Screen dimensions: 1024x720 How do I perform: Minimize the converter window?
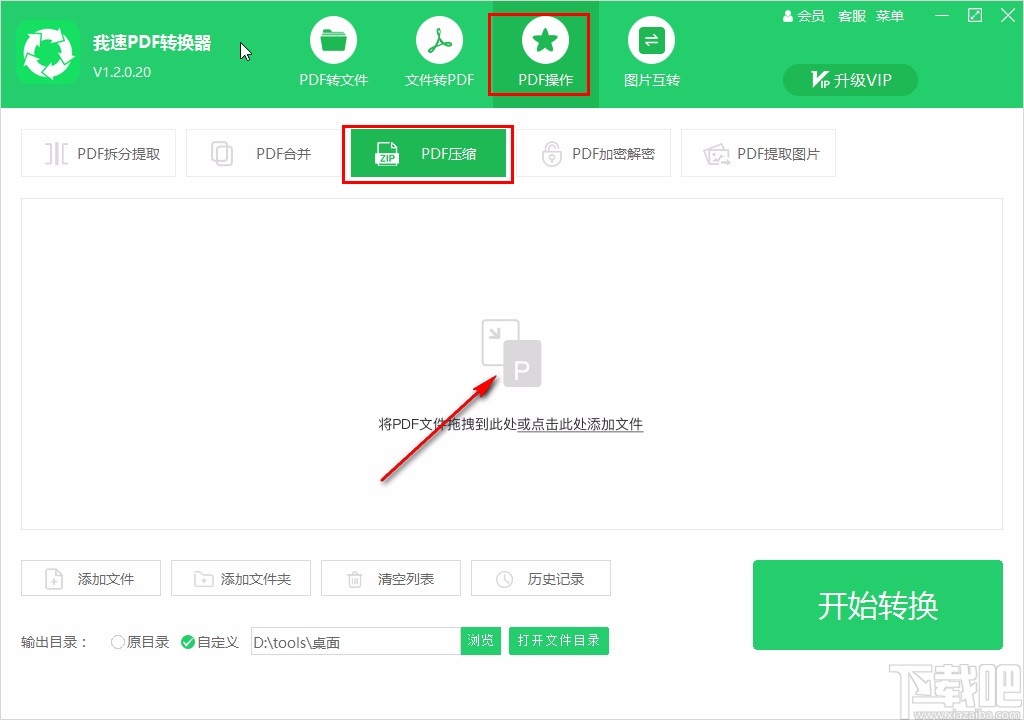coord(942,16)
